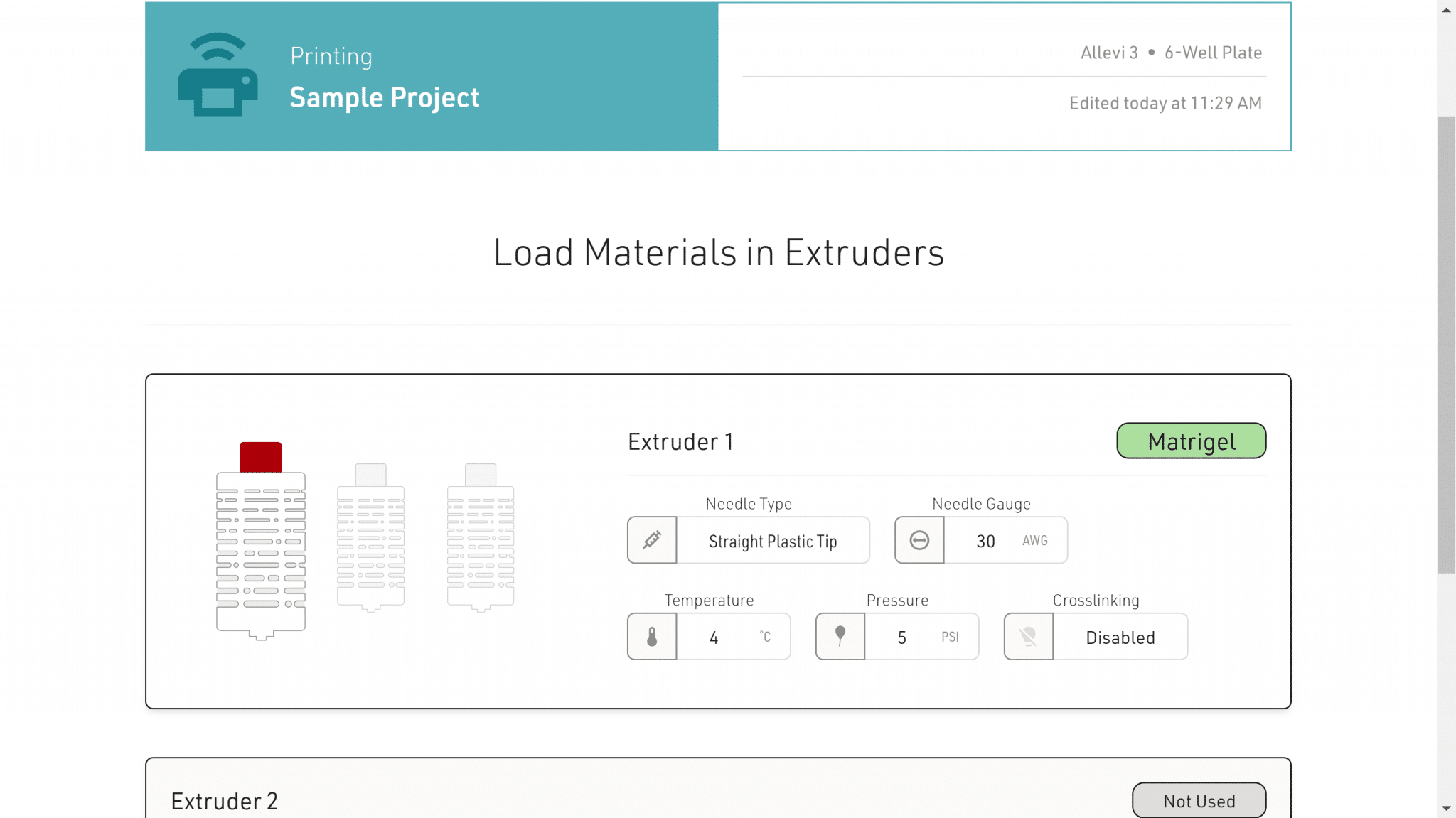Click the needle gauge diameter icon
The image size is (1456, 818).
pyautogui.click(x=919, y=540)
